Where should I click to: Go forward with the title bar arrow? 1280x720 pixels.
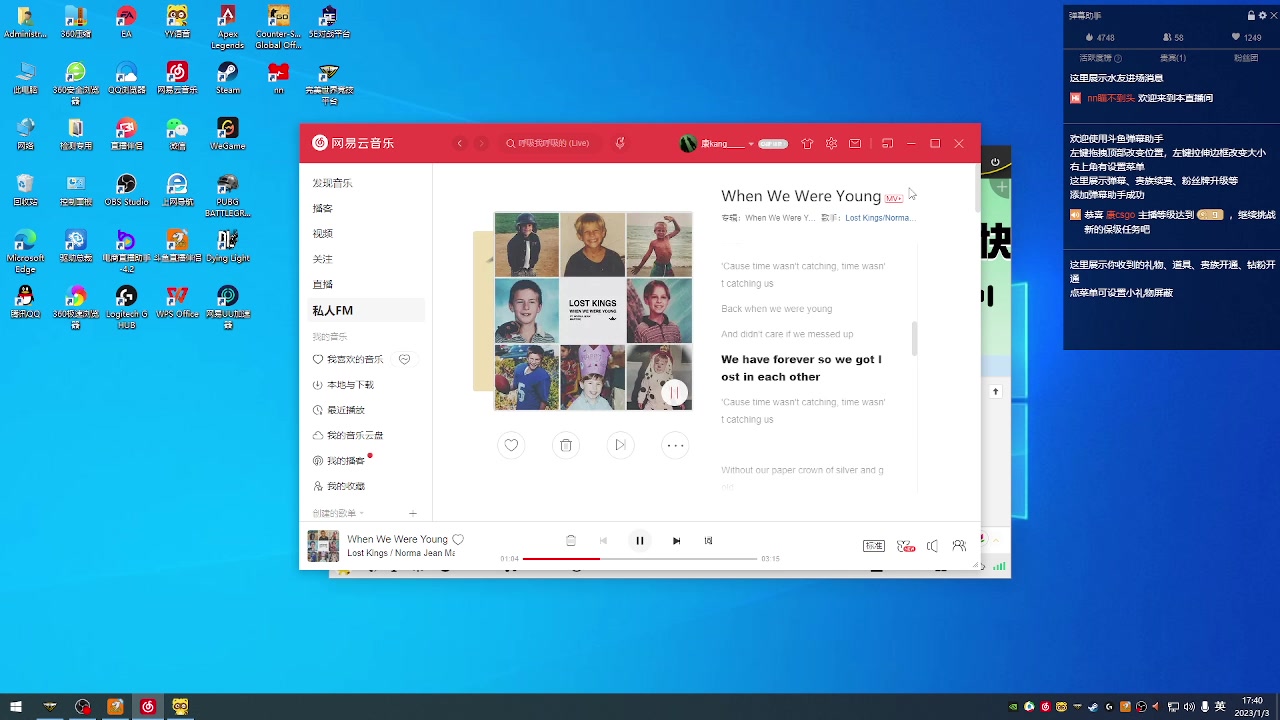(481, 143)
